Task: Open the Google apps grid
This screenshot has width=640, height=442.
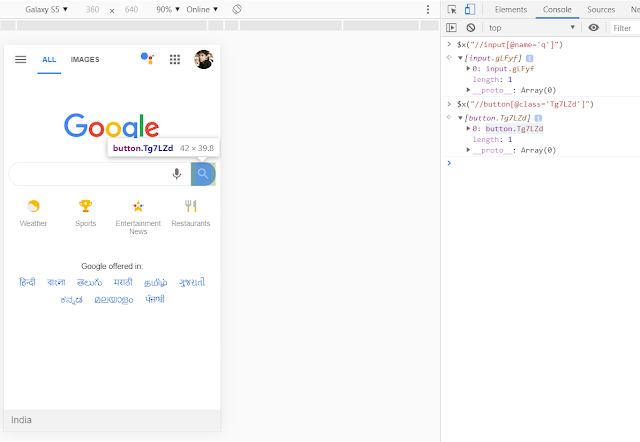Action: tap(175, 60)
